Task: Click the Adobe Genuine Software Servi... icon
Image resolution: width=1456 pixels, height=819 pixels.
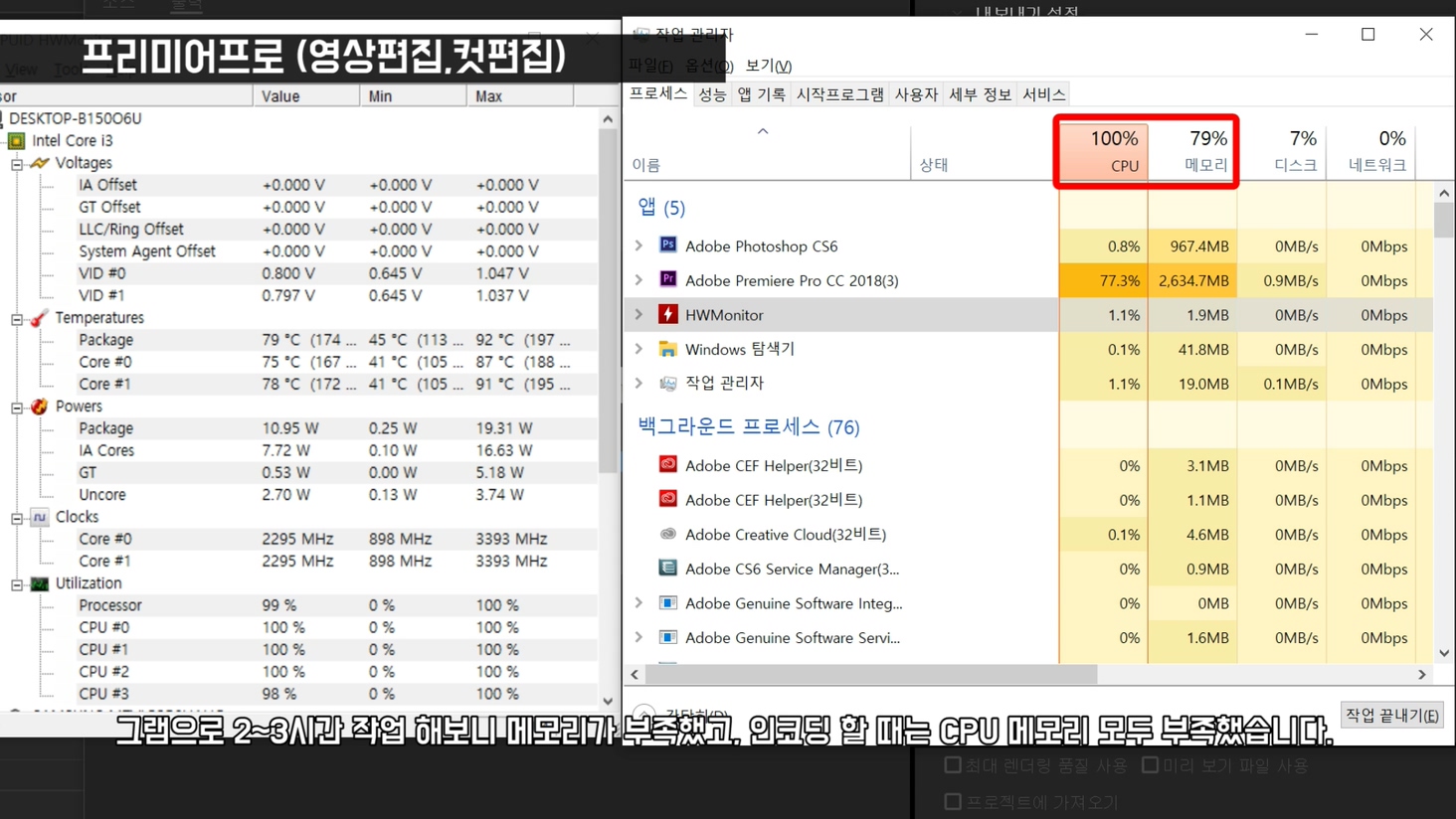Action: pos(668,637)
